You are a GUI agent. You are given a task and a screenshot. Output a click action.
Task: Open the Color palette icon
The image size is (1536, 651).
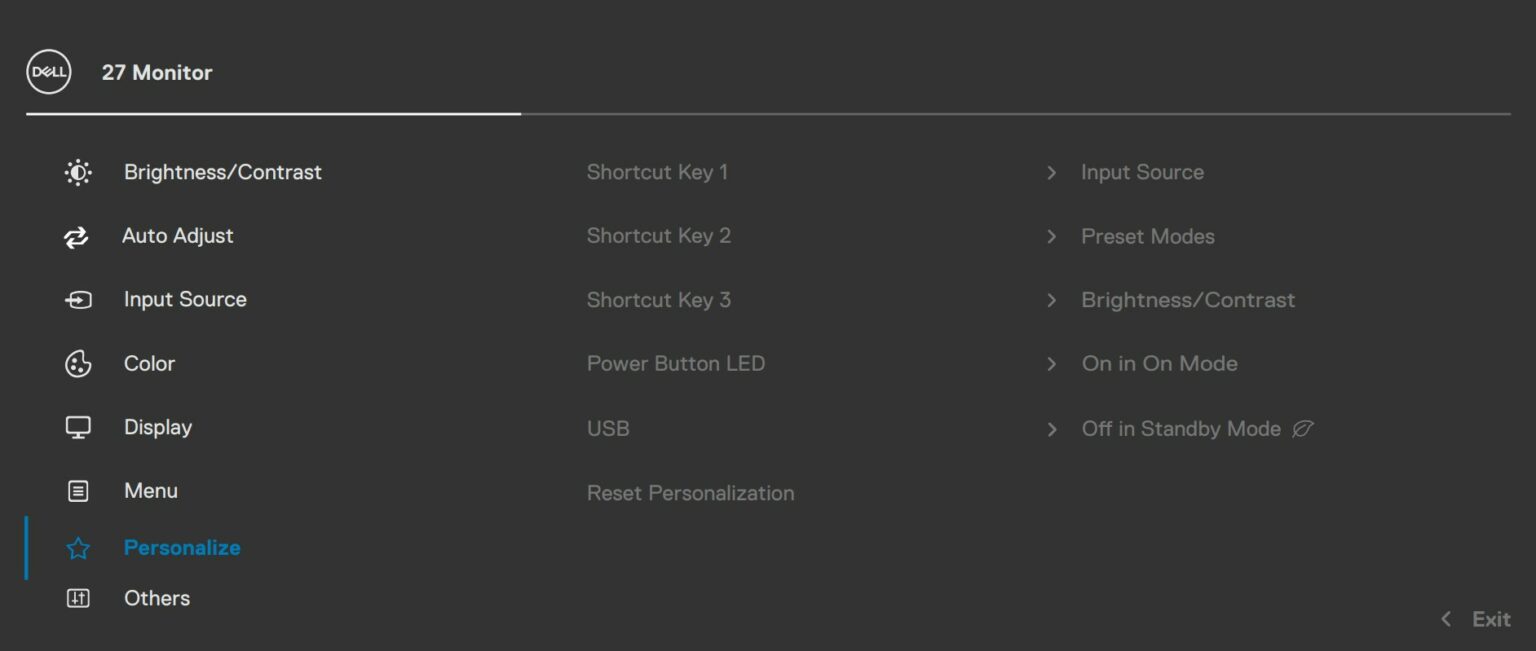click(x=78, y=364)
